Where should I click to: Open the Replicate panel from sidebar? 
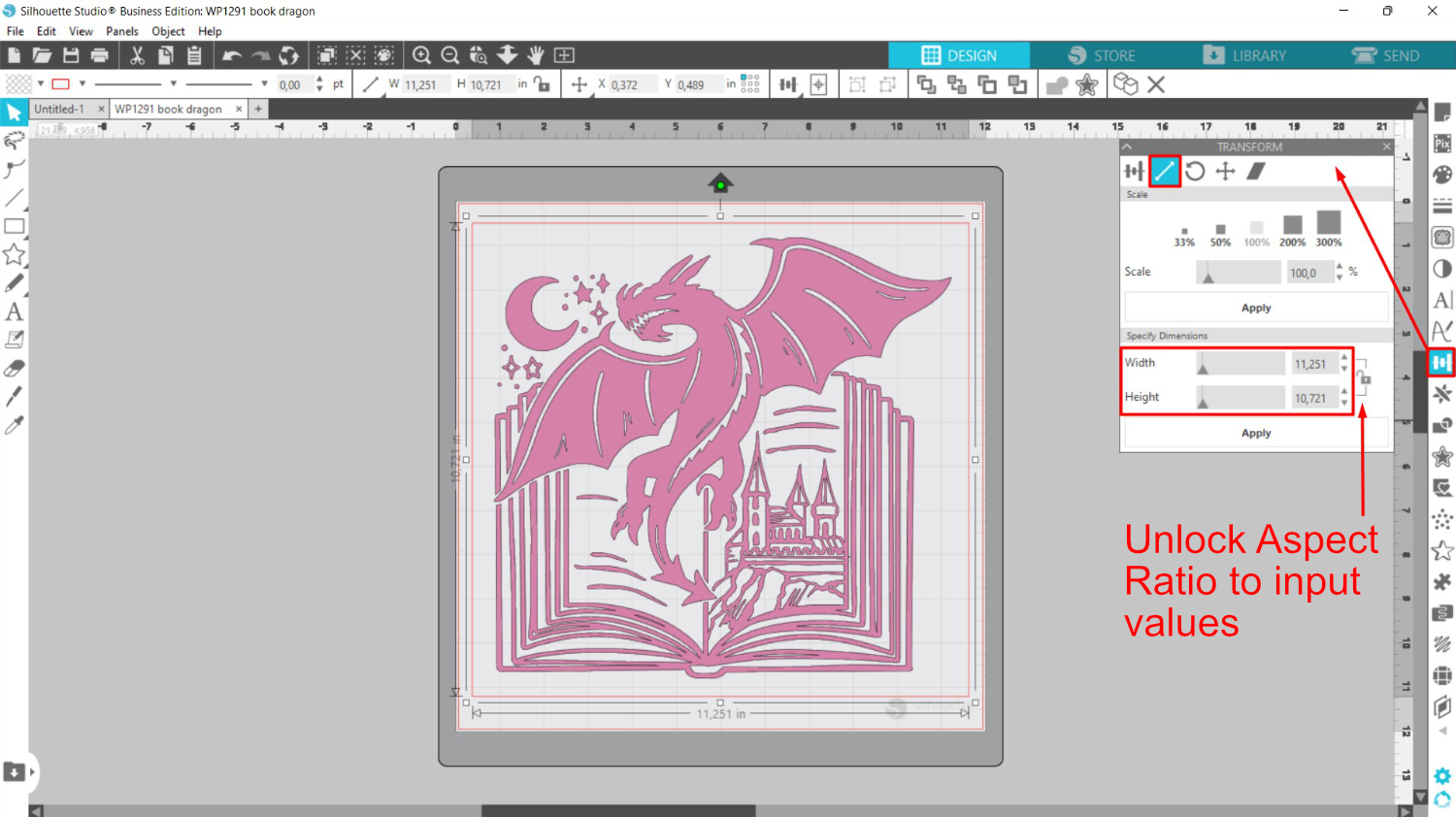[x=1442, y=394]
